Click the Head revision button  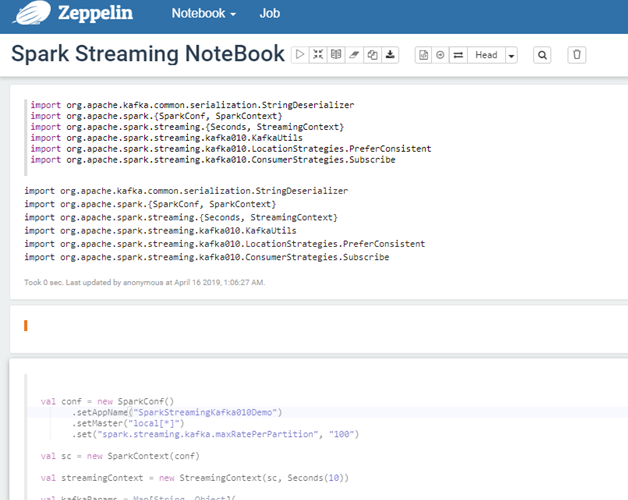[x=486, y=55]
